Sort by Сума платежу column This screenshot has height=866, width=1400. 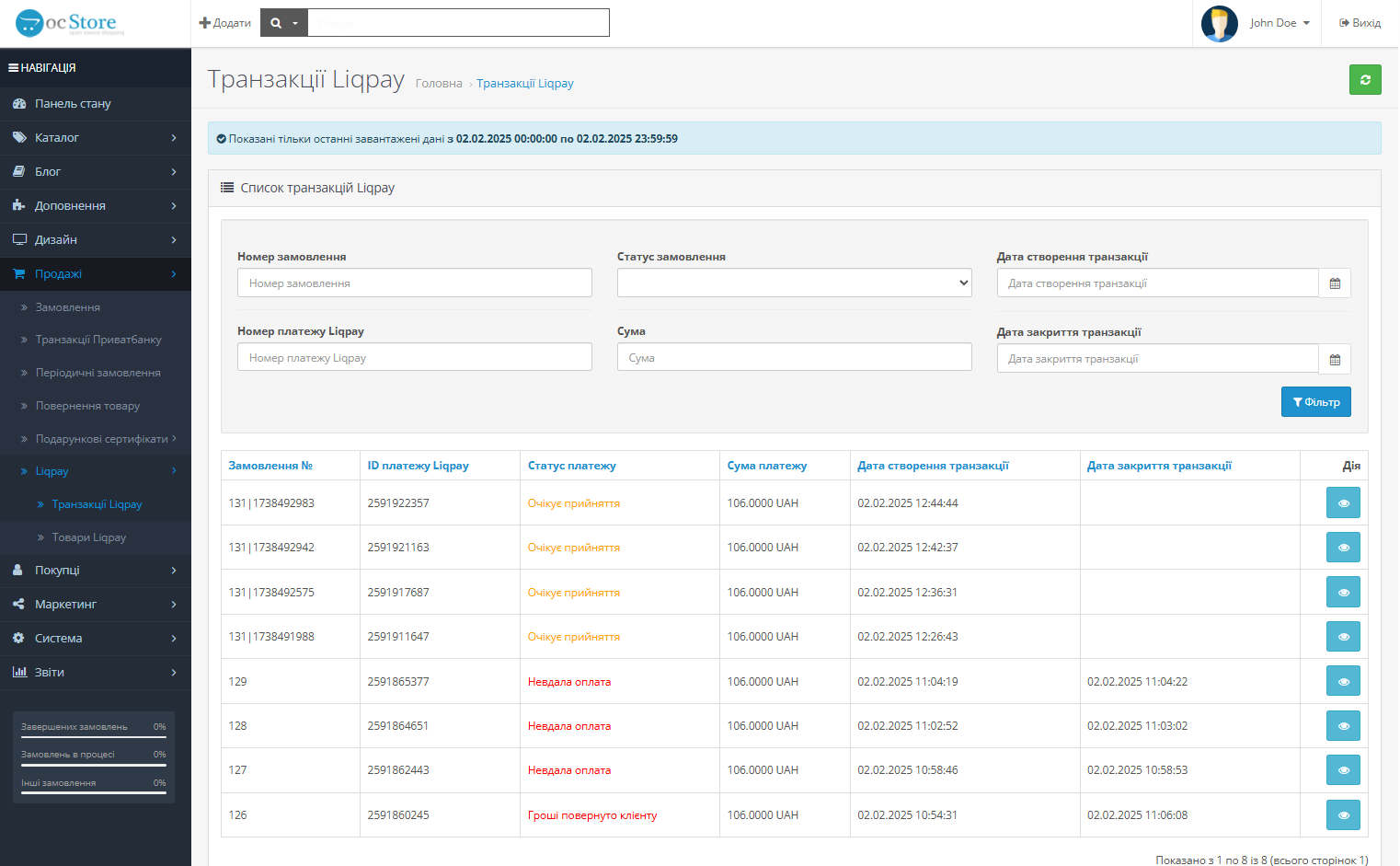click(767, 466)
